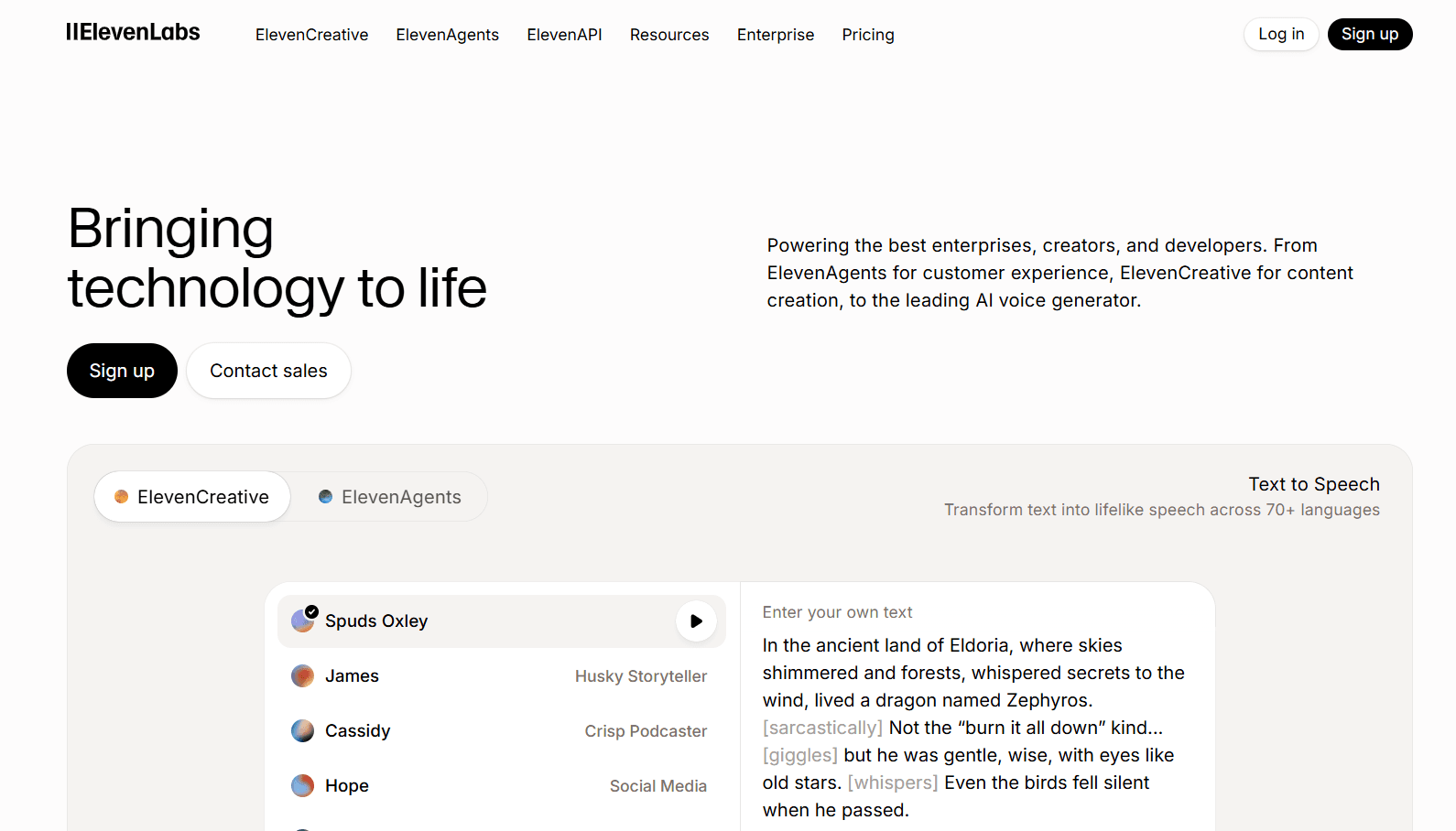
Task: Switch to the ElevenAgents demo tab
Action: click(389, 497)
